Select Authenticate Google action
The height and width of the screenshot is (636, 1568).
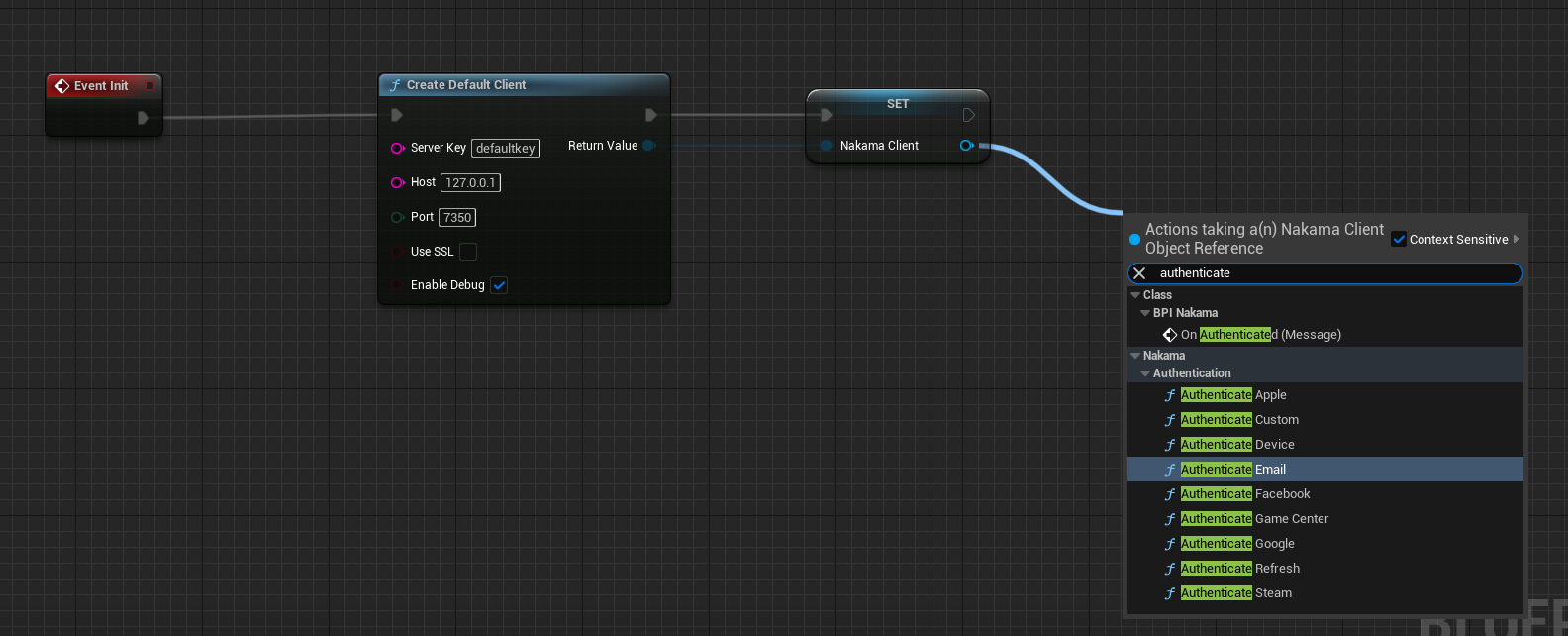(x=1325, y=544)
